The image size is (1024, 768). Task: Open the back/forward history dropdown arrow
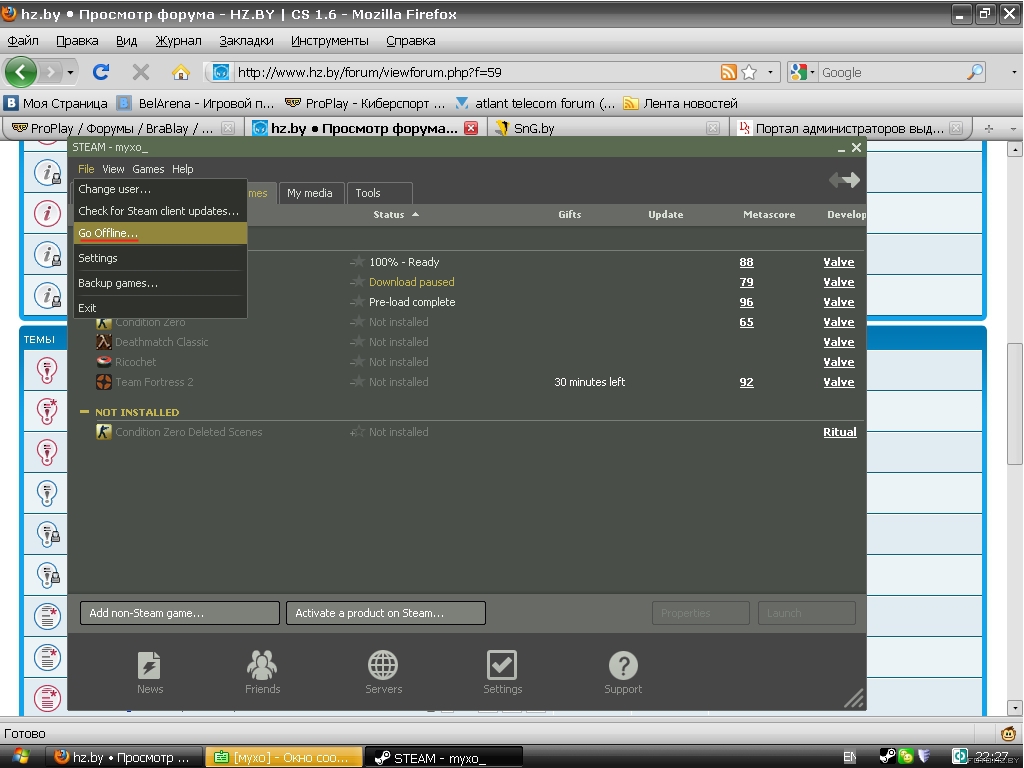point(70,72)
